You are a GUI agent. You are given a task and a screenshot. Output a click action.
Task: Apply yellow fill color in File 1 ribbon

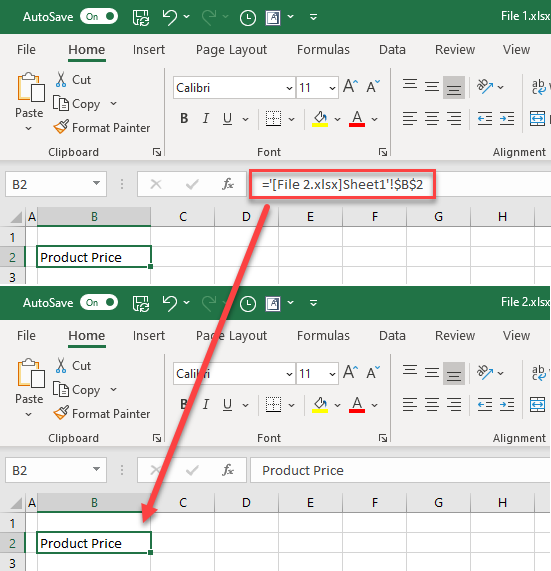pos(320,119)
